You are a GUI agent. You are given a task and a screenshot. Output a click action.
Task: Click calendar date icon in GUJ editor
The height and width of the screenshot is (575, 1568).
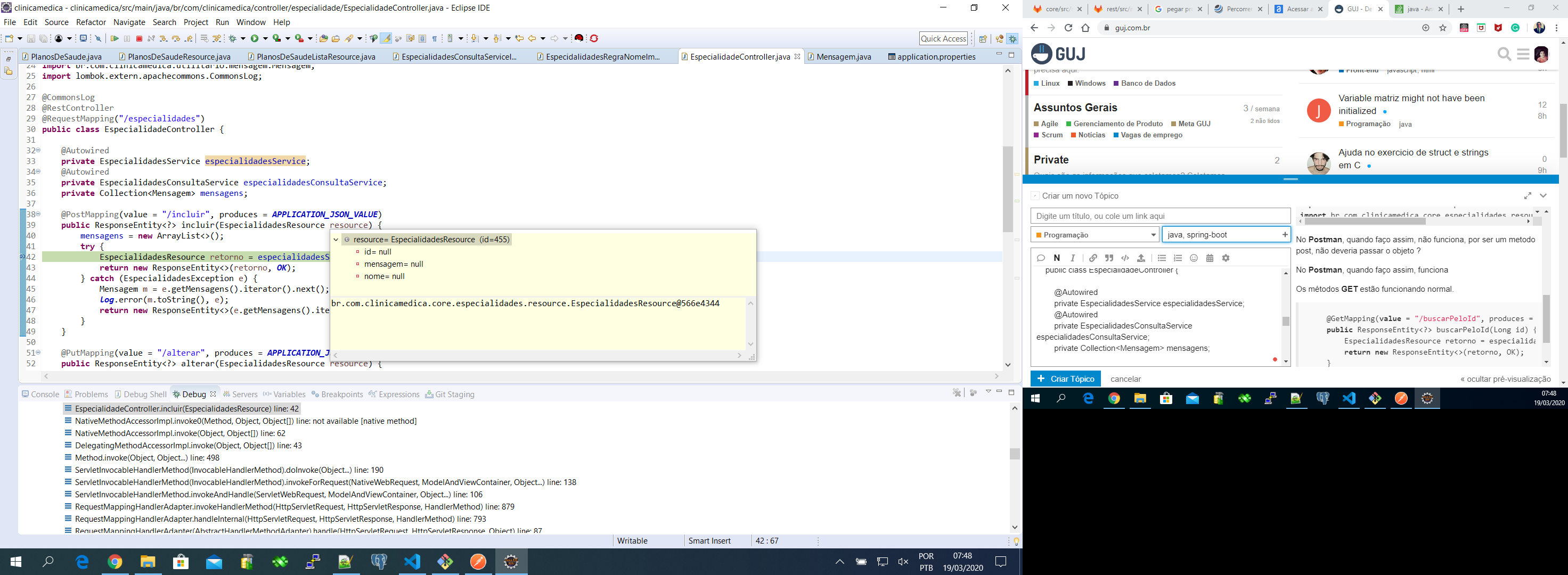pos(1210,258)
